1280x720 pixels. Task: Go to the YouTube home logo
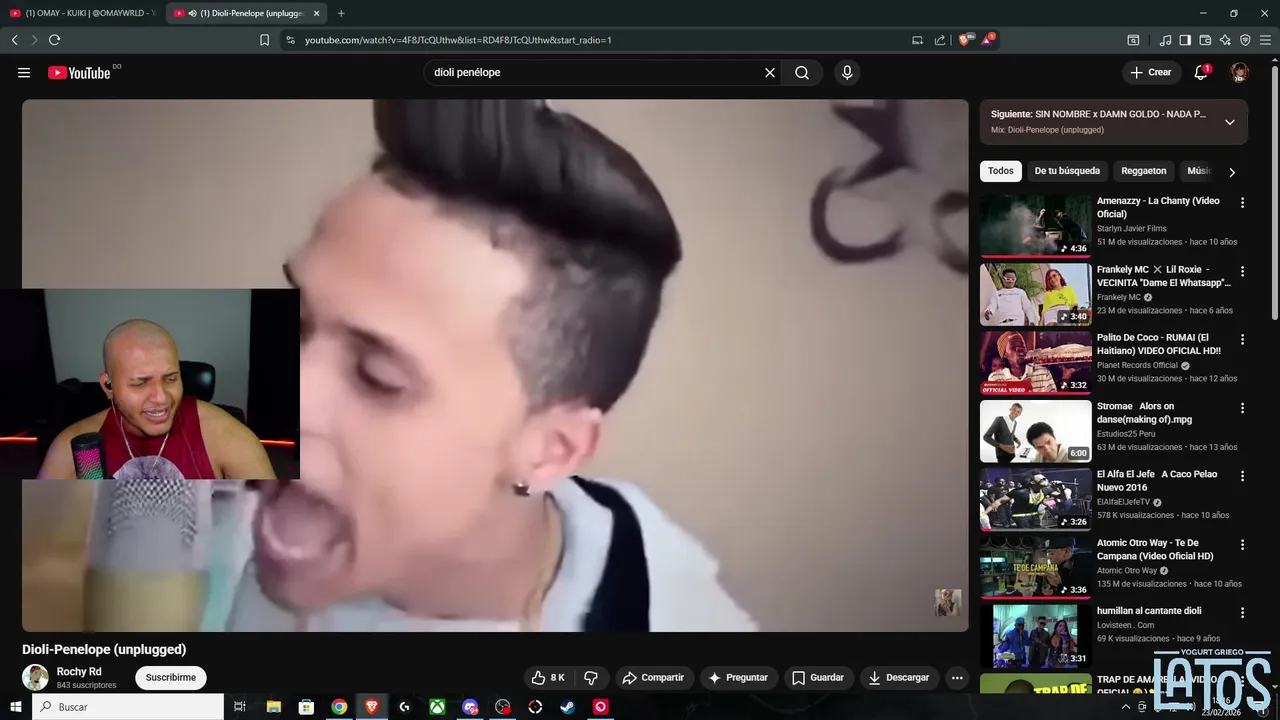pyautogui.click(x=79, y=72)
